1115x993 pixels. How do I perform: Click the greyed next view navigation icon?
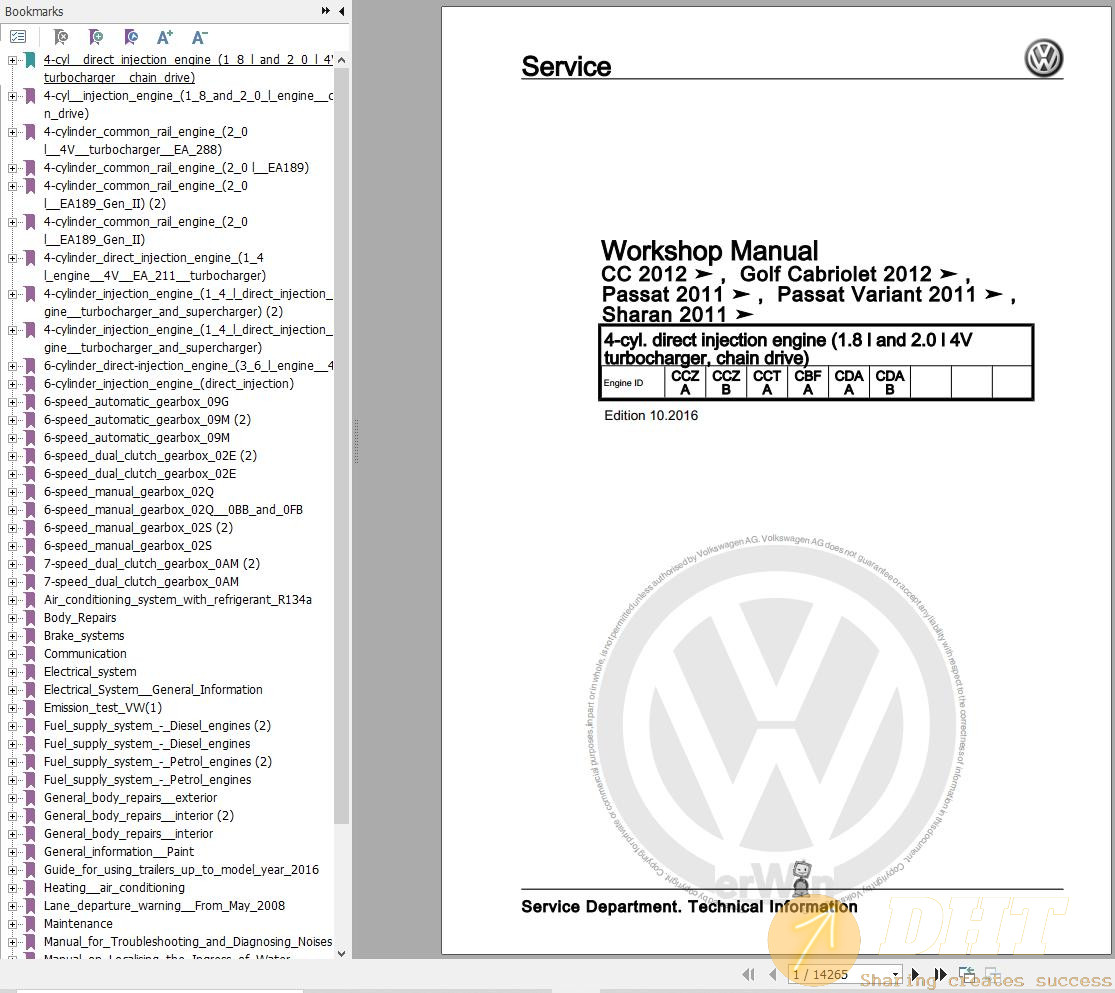point(993,974)
